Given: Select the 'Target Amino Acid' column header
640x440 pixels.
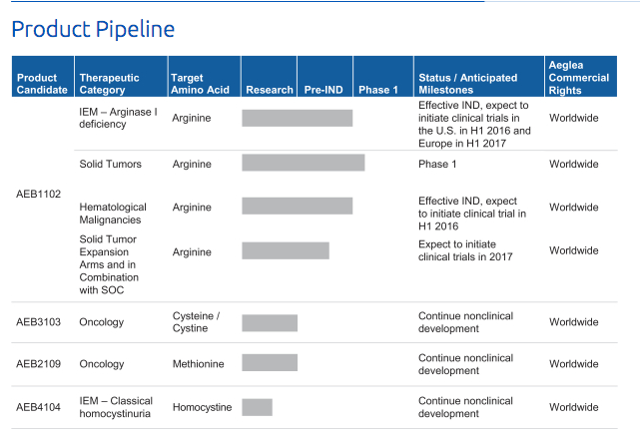Looking at the screenshot, I should click(204, 76).
